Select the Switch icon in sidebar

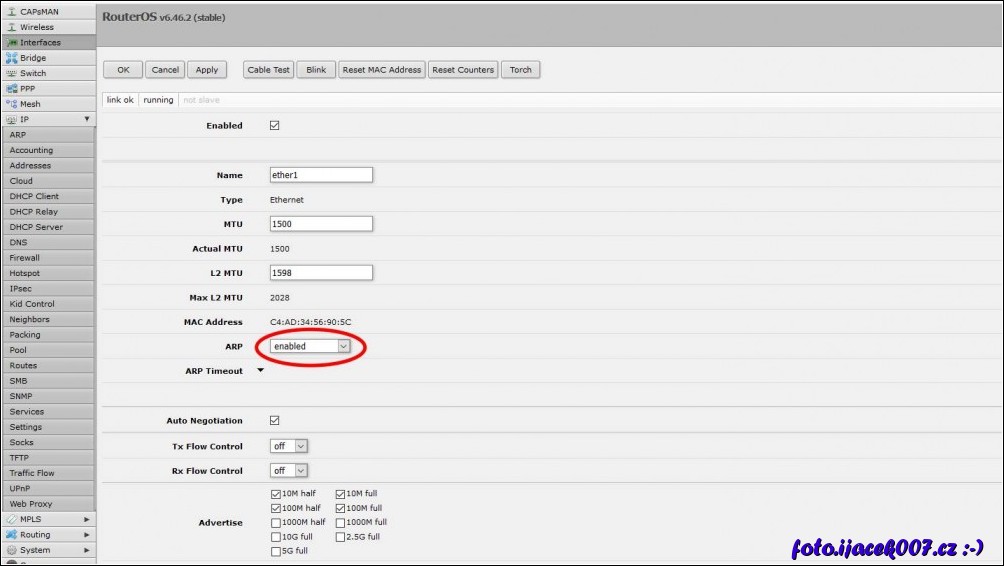tap(12, 73)
